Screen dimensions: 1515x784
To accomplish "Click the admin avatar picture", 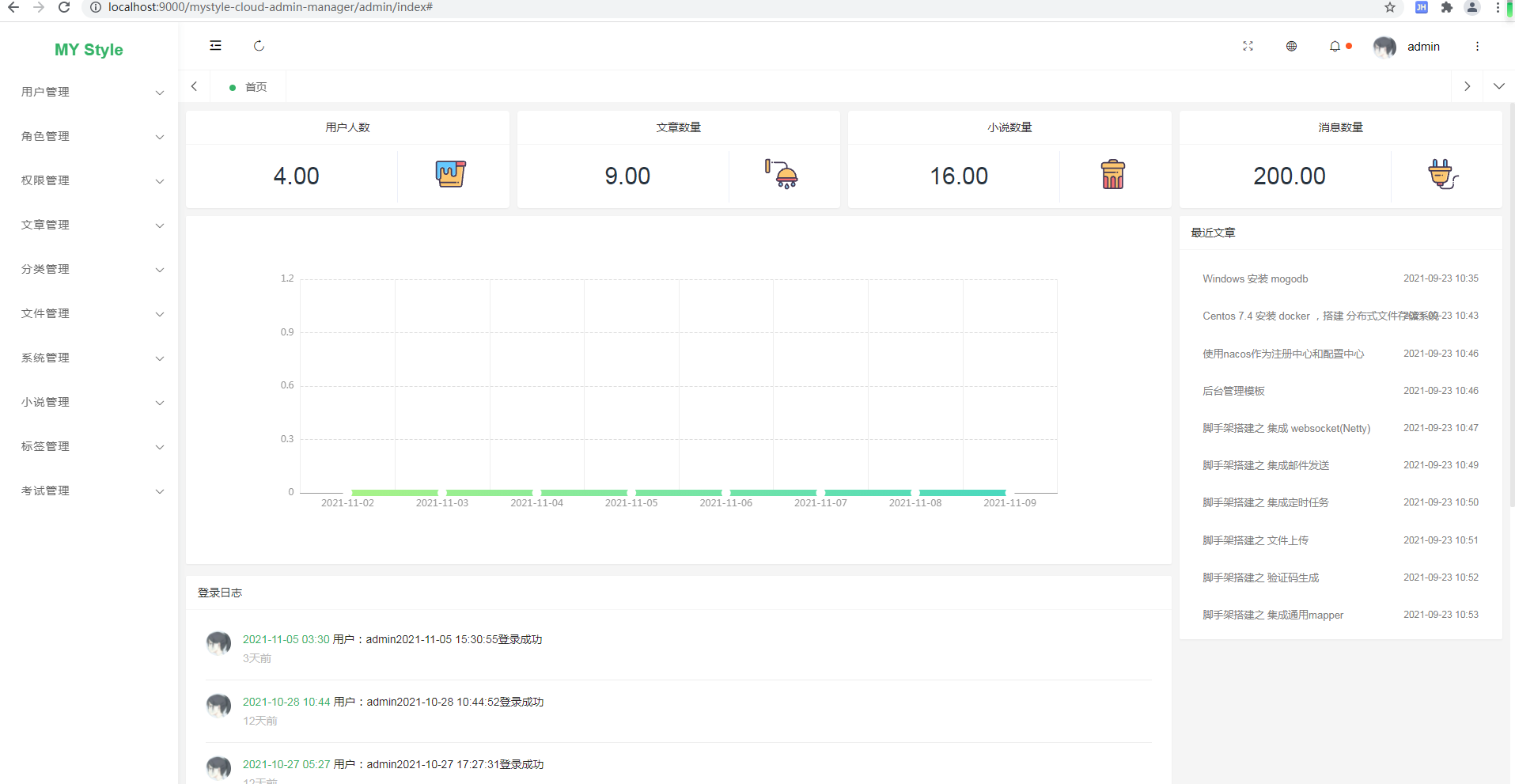I will [x=1384, y=47].
